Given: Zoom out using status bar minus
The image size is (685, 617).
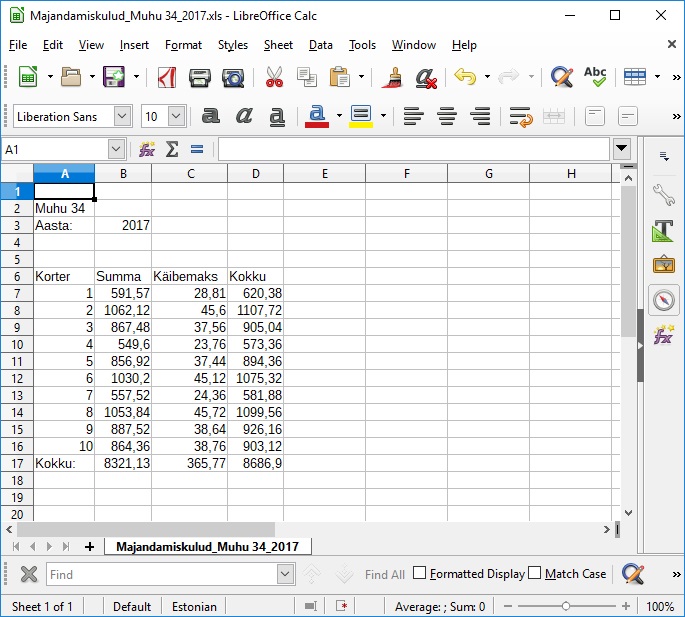Looking at the screenshot, I should 508,606.
